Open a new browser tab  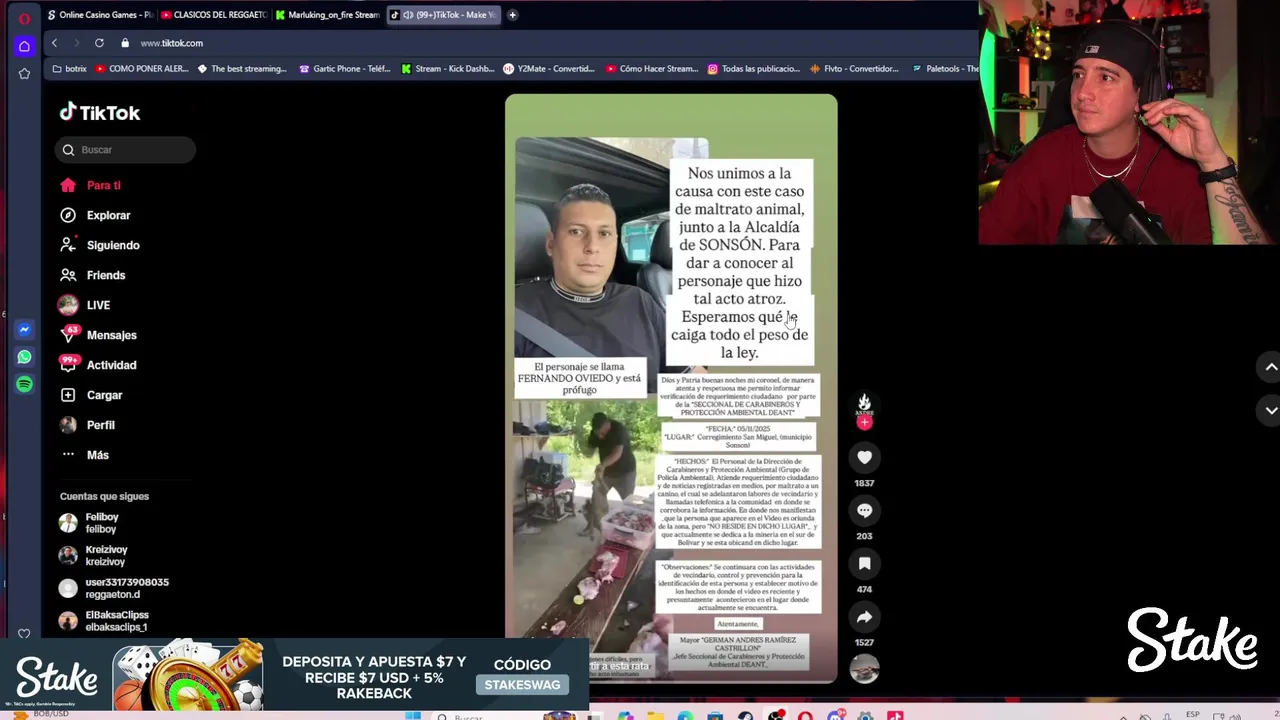512,15
